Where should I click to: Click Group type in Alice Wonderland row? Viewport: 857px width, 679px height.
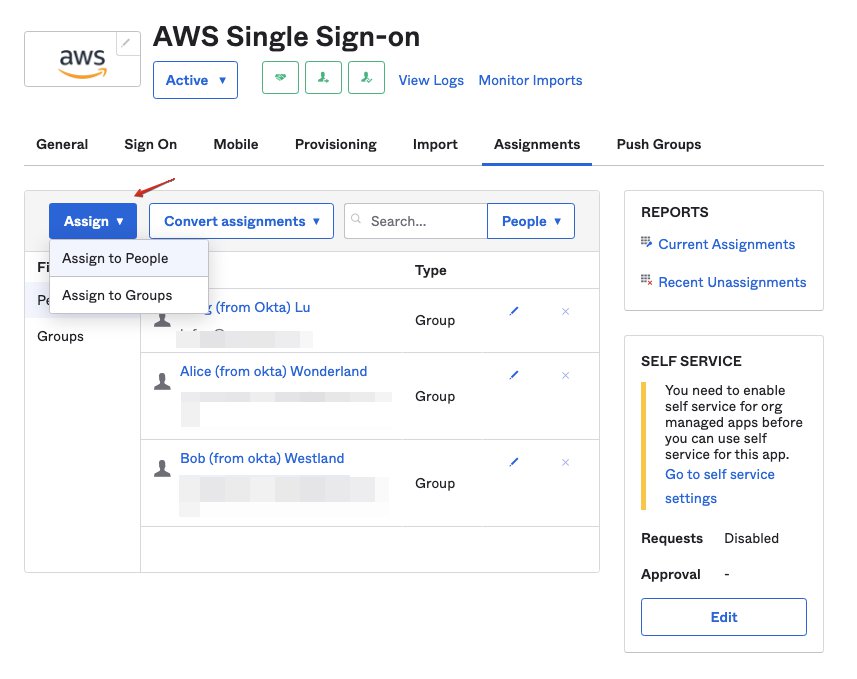[x=435, y=396]
